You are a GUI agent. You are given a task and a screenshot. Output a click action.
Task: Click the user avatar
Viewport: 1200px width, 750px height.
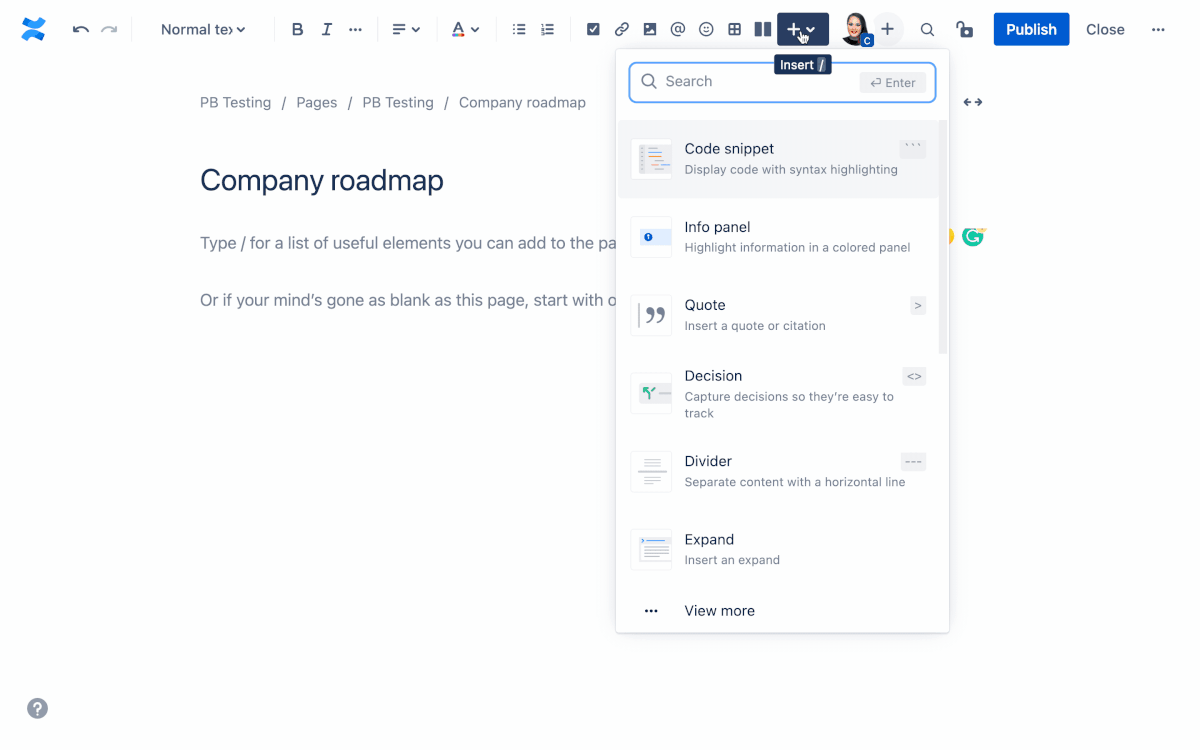[x=856, y=30]
